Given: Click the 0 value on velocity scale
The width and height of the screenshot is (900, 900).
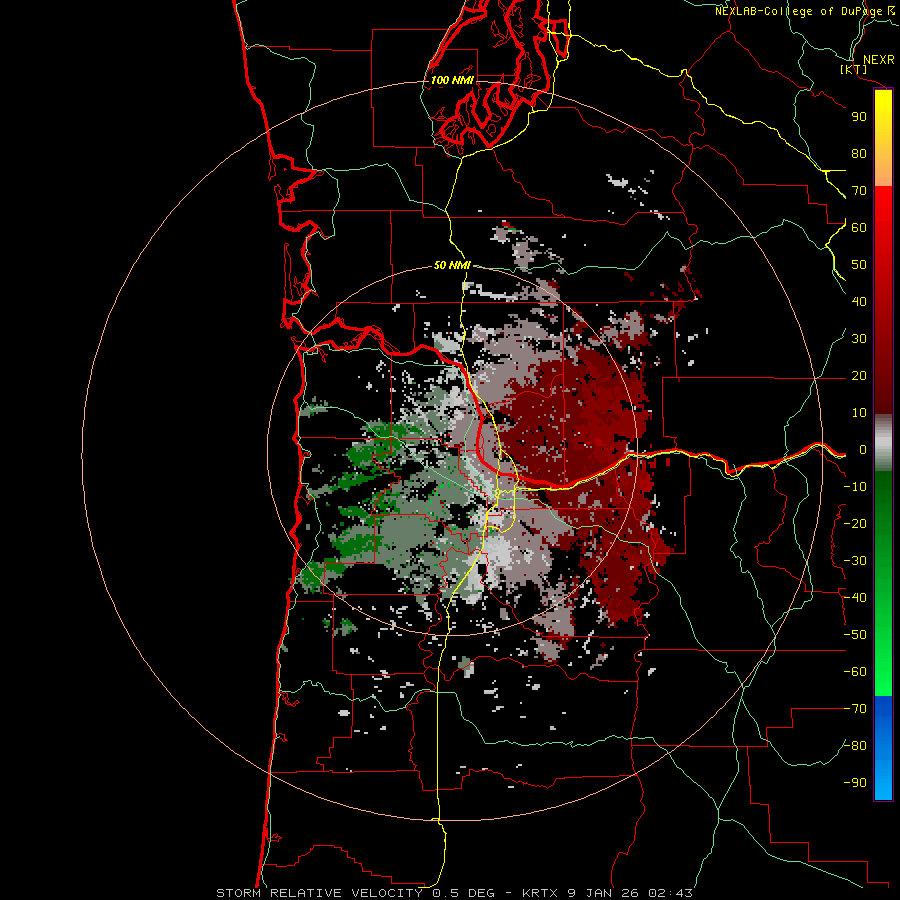Looking at the screenshot, I should [863, 450].
